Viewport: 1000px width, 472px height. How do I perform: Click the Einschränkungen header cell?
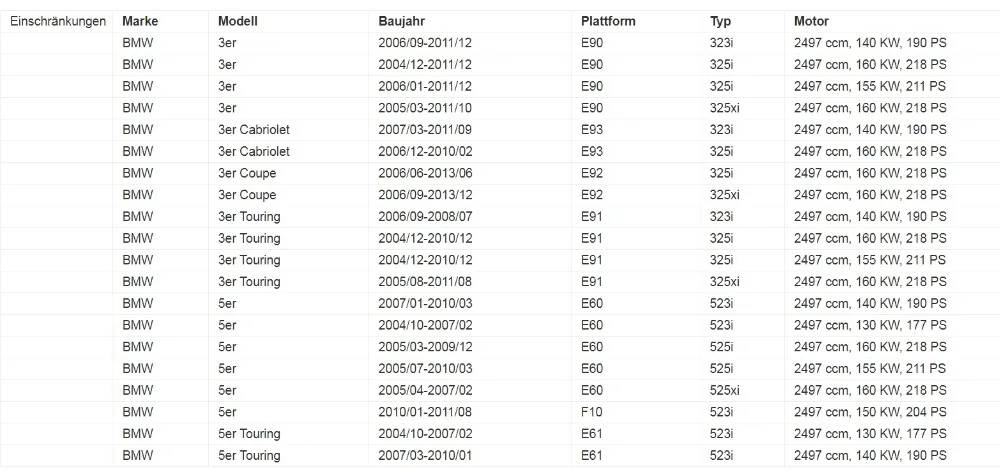click(x=57, y=21)
